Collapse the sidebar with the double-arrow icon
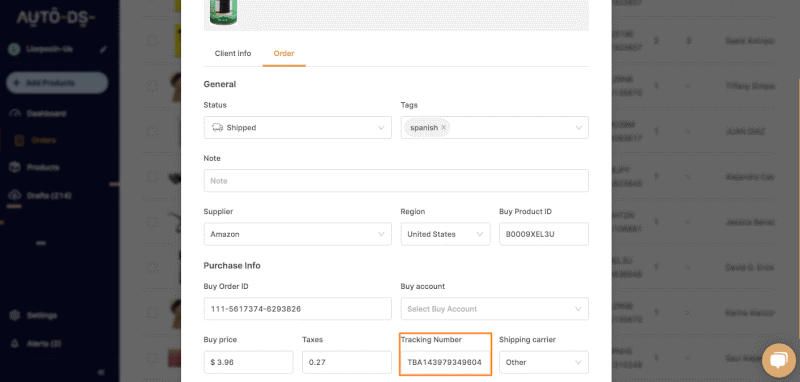The width and height of the screenshot is (800, 382). [101, 372]
